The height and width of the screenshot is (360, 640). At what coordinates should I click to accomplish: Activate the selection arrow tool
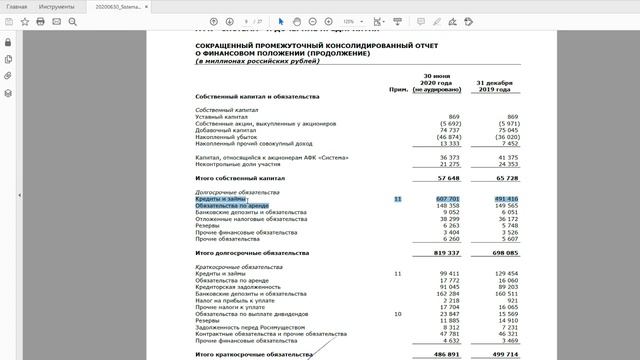281,22
